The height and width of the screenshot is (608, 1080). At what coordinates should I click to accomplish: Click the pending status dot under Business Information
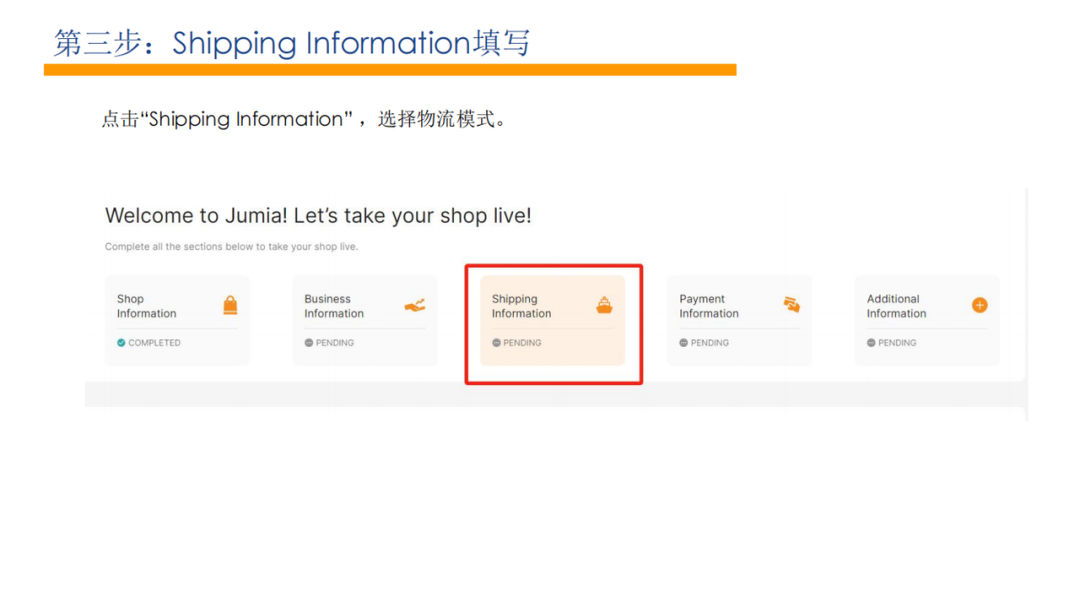click(309, 343)
